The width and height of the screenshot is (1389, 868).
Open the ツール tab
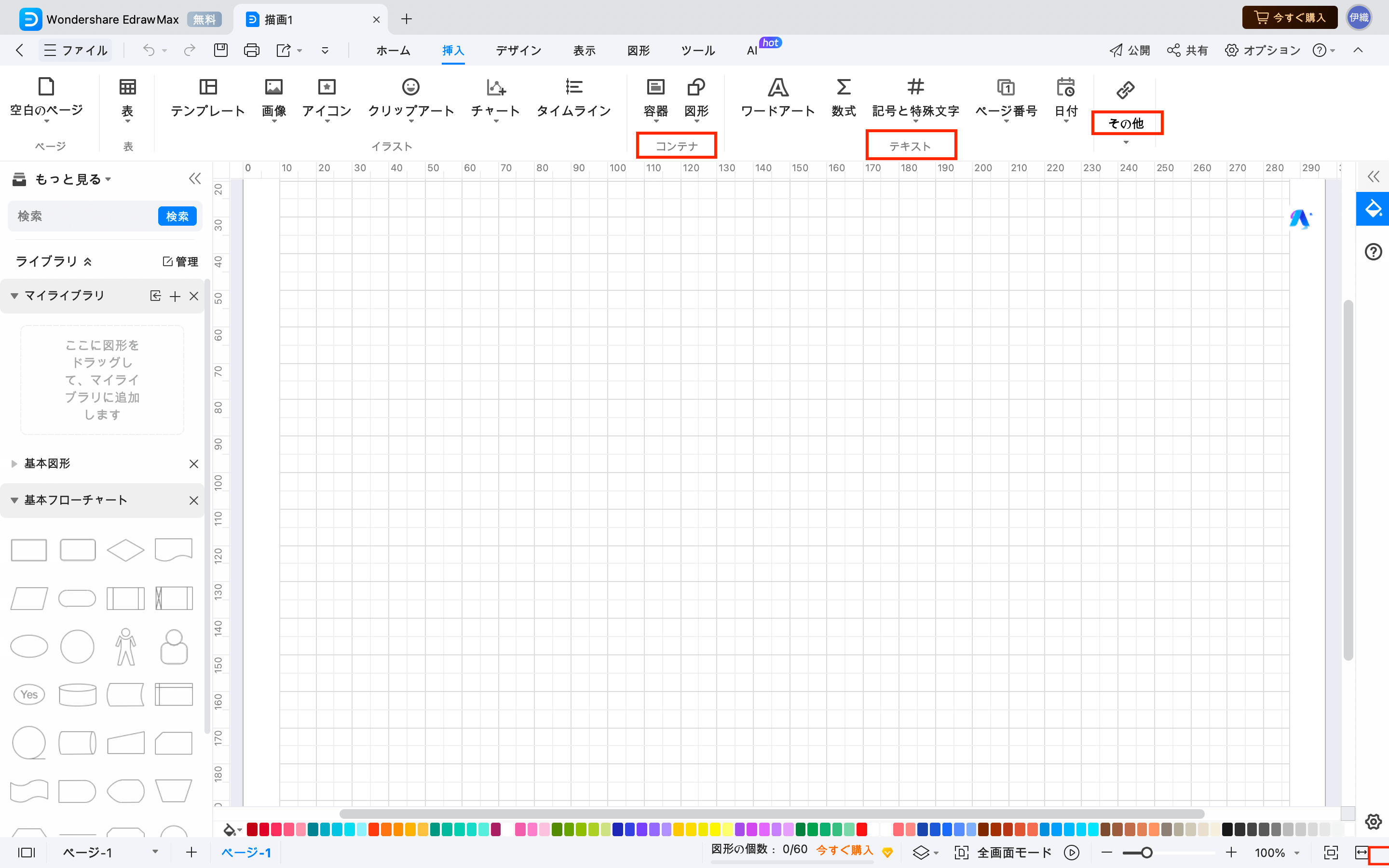coord(697,51)
